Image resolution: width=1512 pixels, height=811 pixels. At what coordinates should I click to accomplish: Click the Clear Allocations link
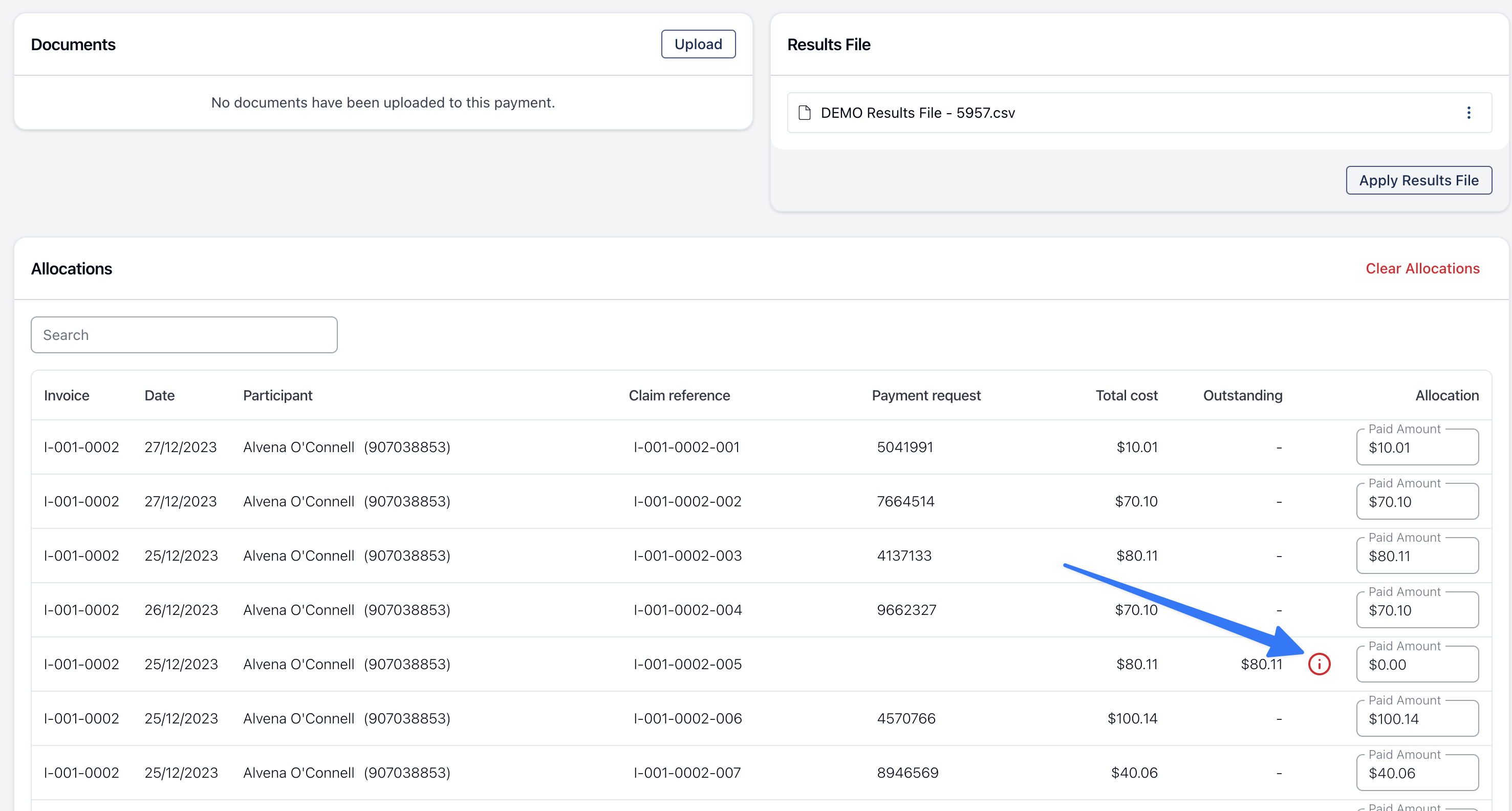click(x=1422, y=268)
